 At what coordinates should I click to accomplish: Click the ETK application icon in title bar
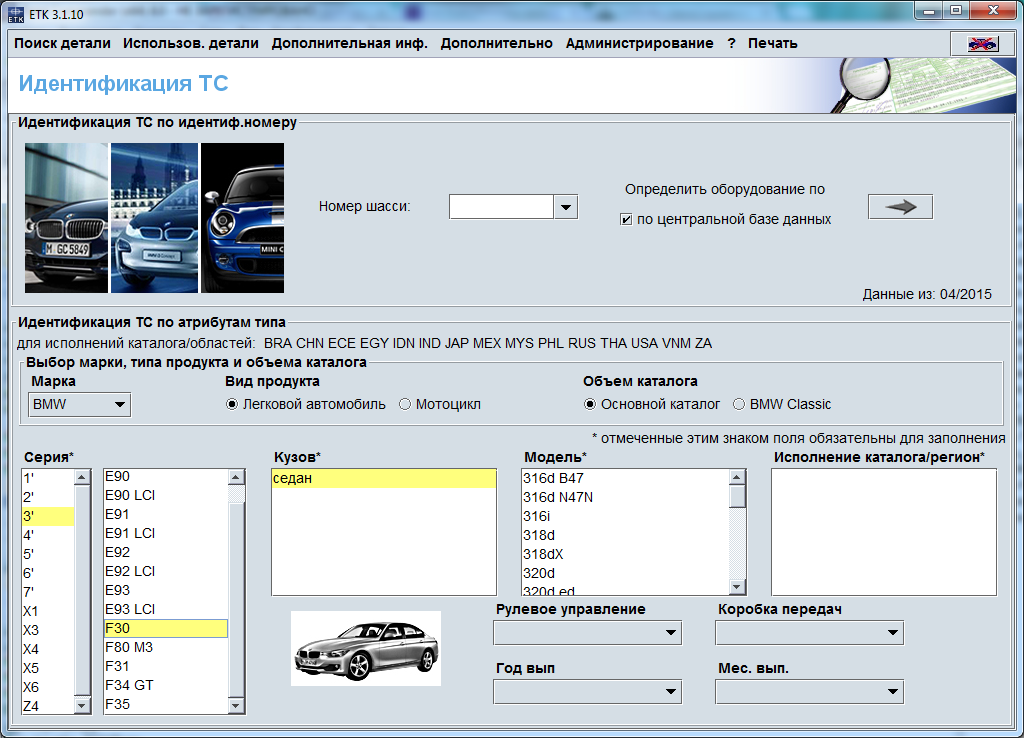click(x=16, y=14)
